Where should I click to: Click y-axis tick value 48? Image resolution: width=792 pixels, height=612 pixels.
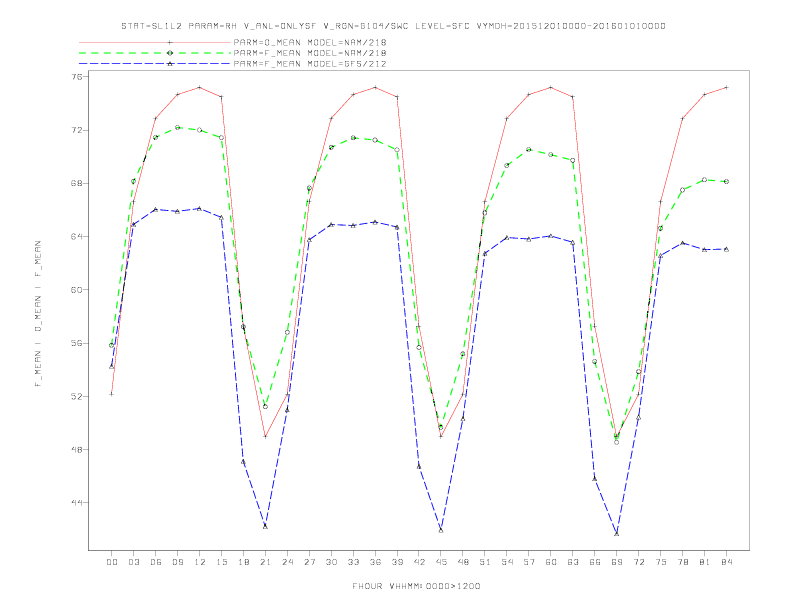point(79,449)
